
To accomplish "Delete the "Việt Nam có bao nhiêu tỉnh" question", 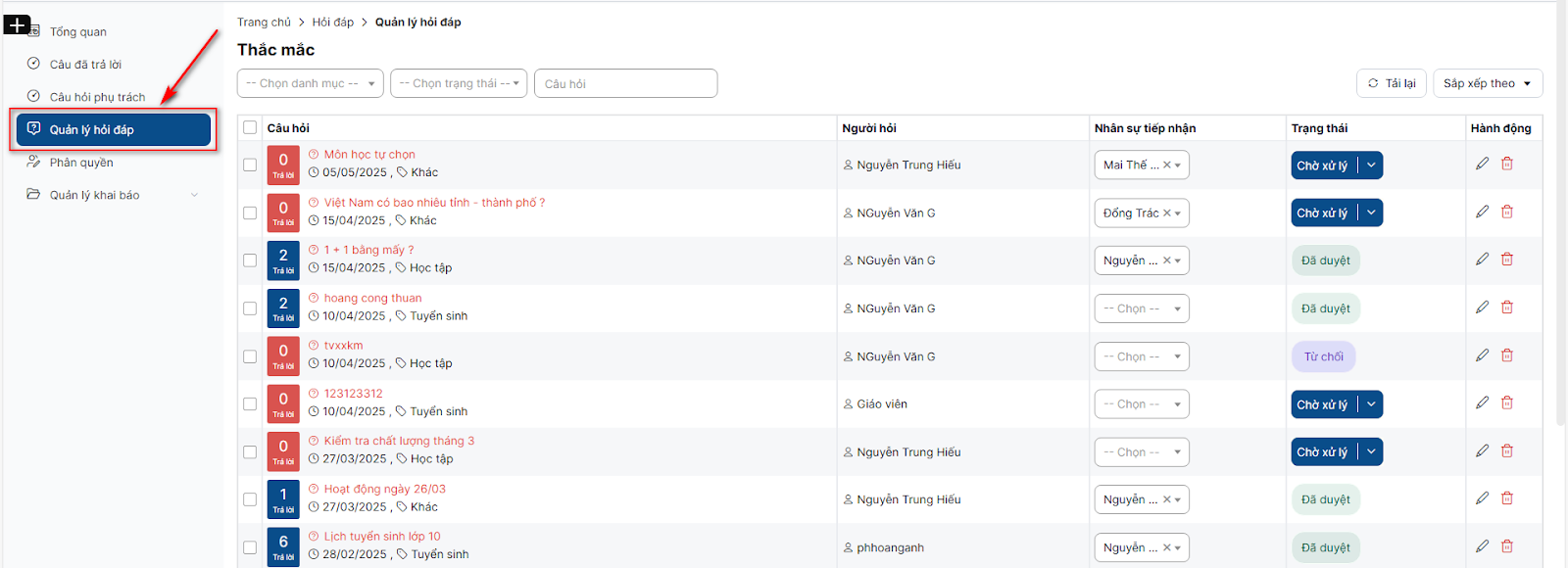I will click(x=1507, y=212).
